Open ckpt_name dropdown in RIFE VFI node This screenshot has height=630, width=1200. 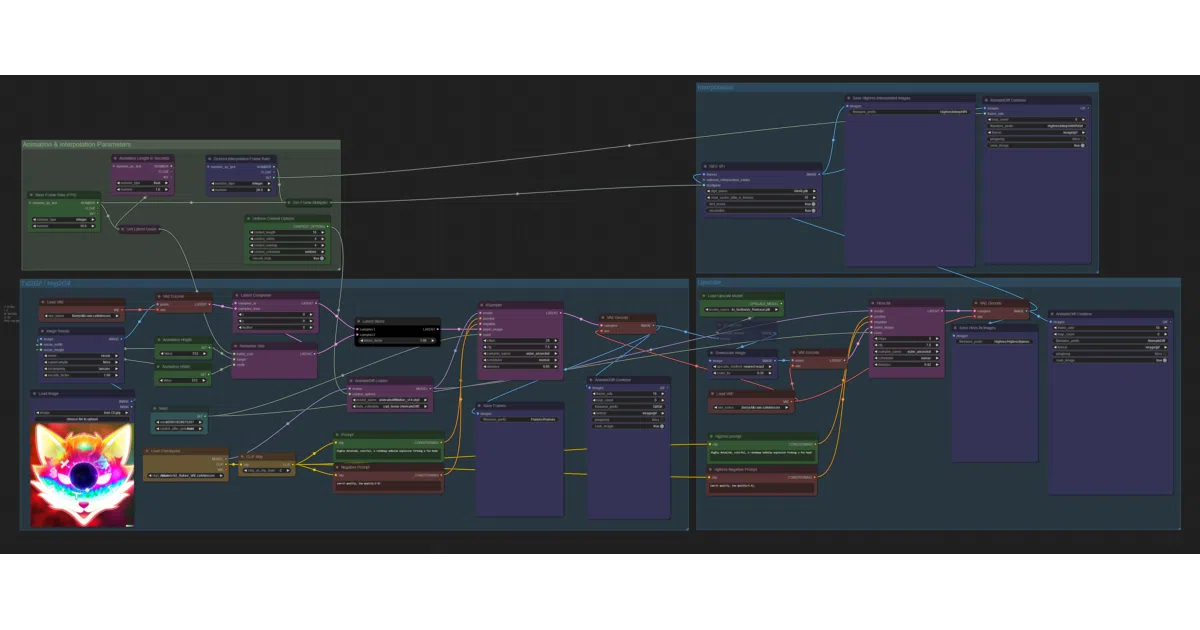[761, 191]
